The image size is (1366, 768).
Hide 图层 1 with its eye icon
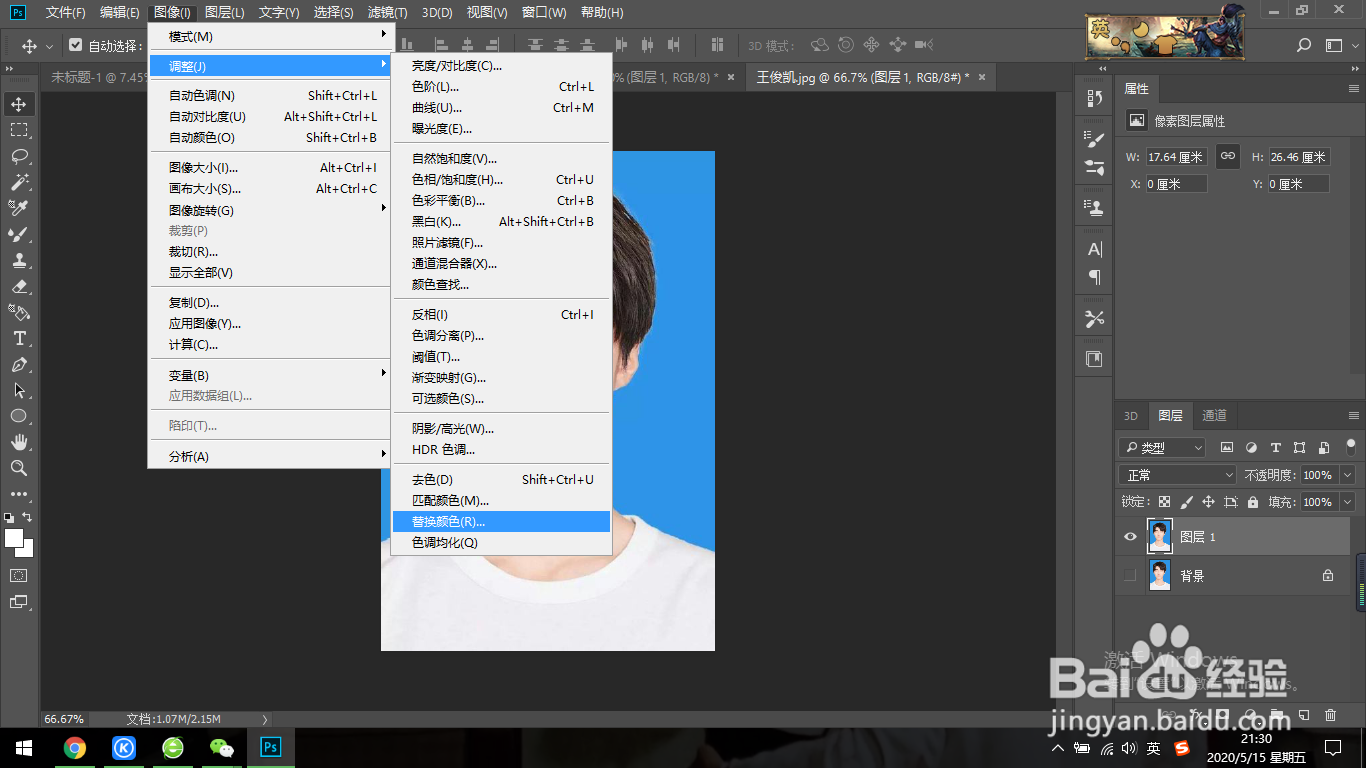click(x=1130, y=537)
